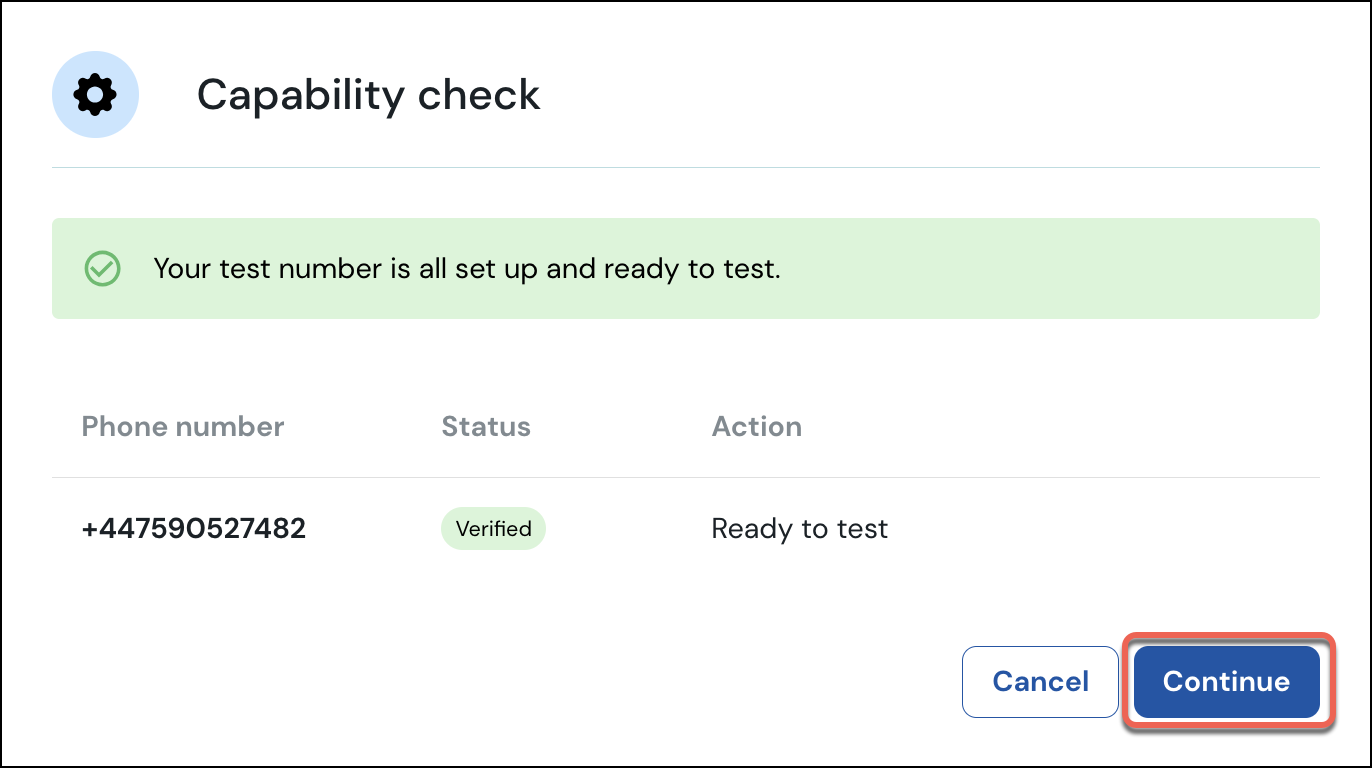Click the highlighted Continue button with red outline
The width and height of the screenshot is (1372, 768).
(1226, 681)
